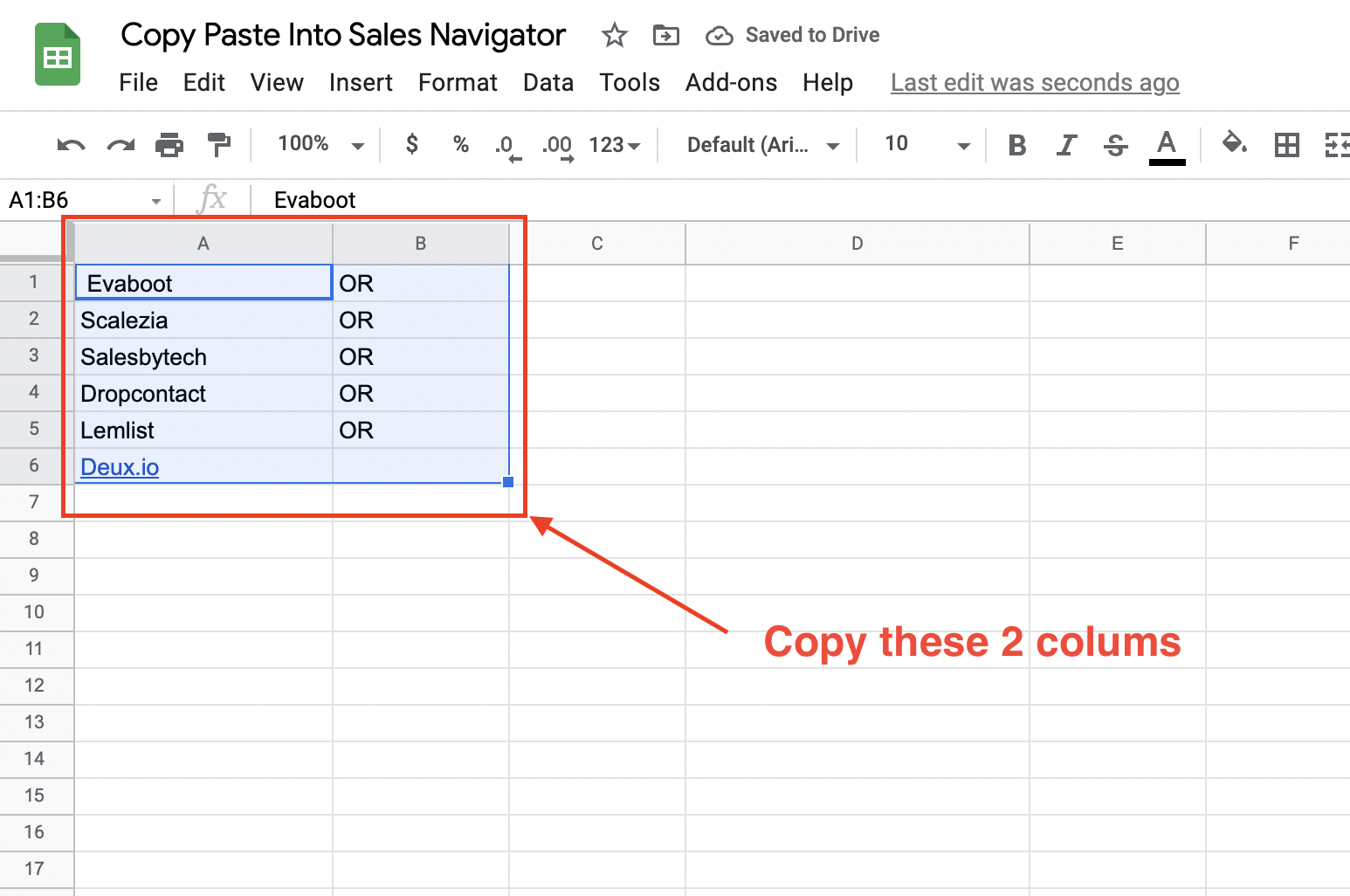
Task: Format as percent with % icon
Action: point(461,144)
